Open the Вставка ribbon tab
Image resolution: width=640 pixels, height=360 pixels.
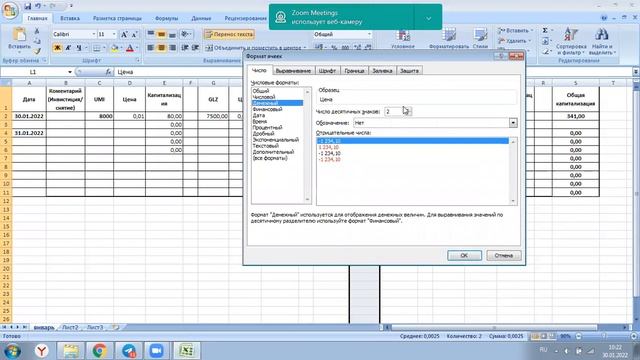[x=70, y=18]
